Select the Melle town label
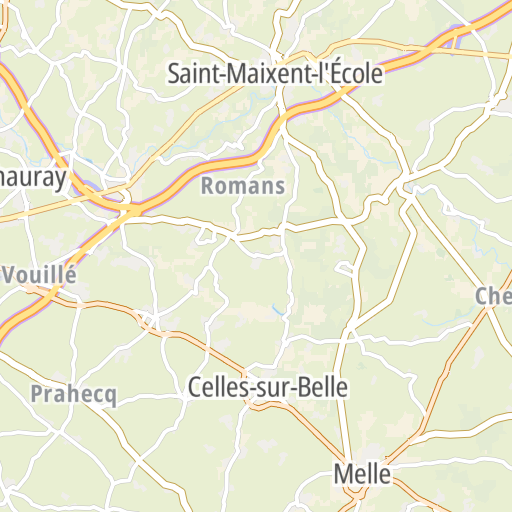The height and width of the screenshot is (512, 512). tap(362, 474)
